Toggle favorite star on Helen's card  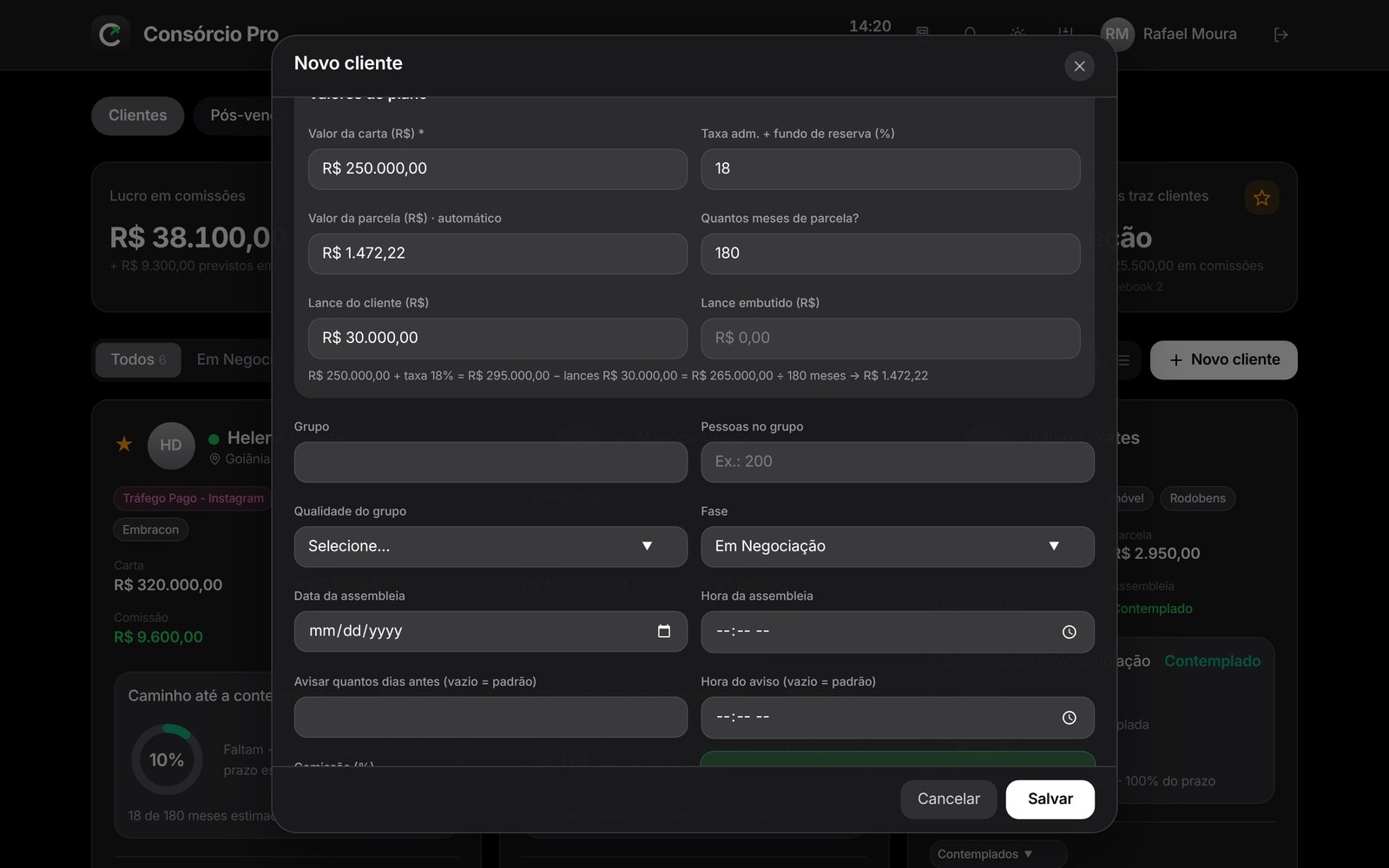coord(124,444)
